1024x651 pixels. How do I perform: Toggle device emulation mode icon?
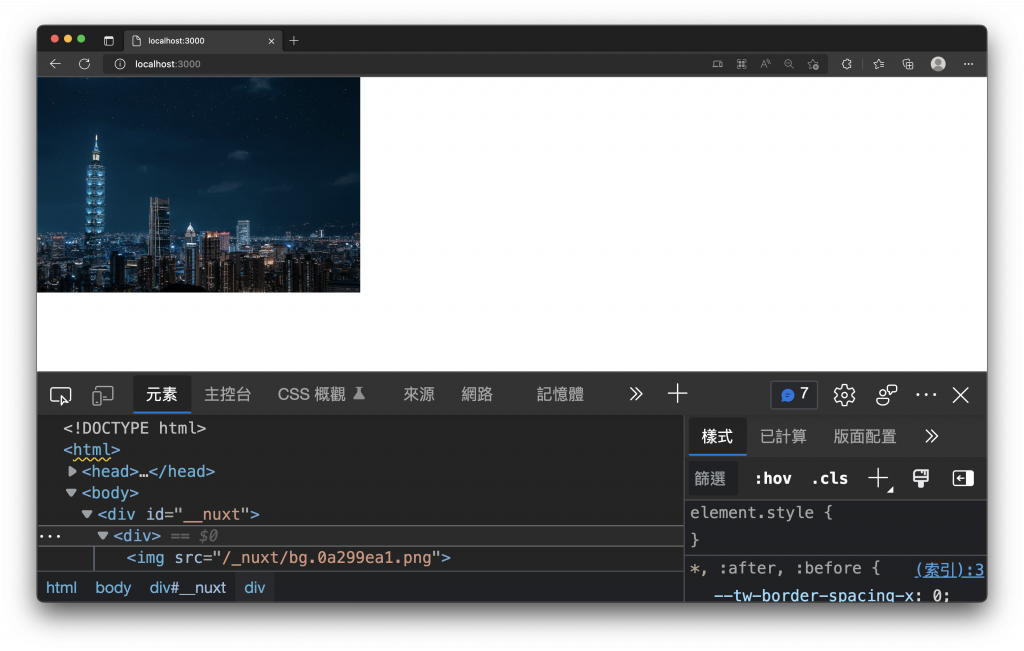click(x=103, y=395)
